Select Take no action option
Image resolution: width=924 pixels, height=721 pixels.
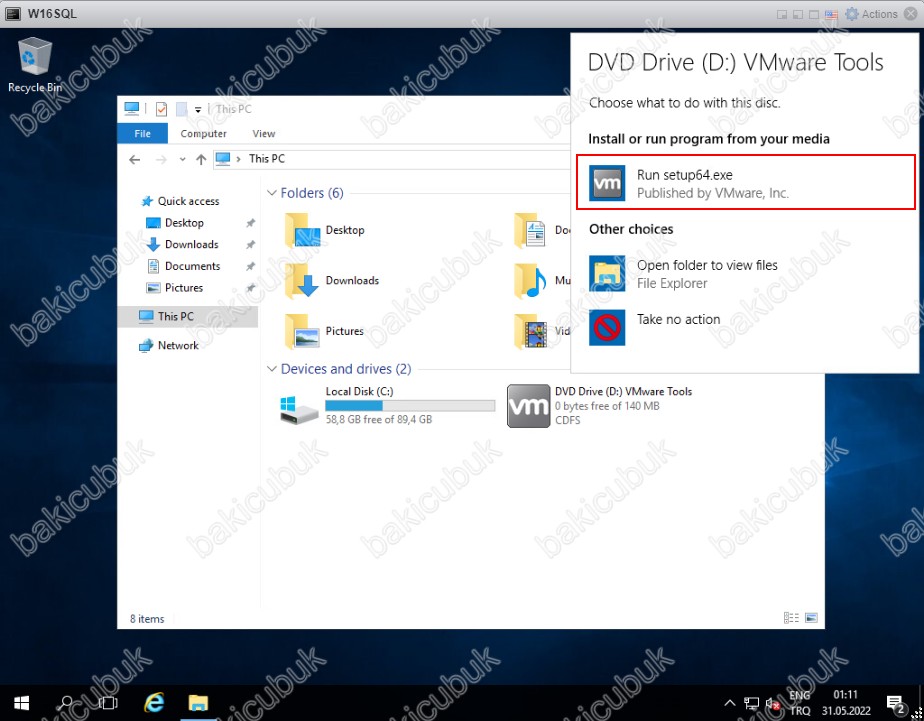678,320
